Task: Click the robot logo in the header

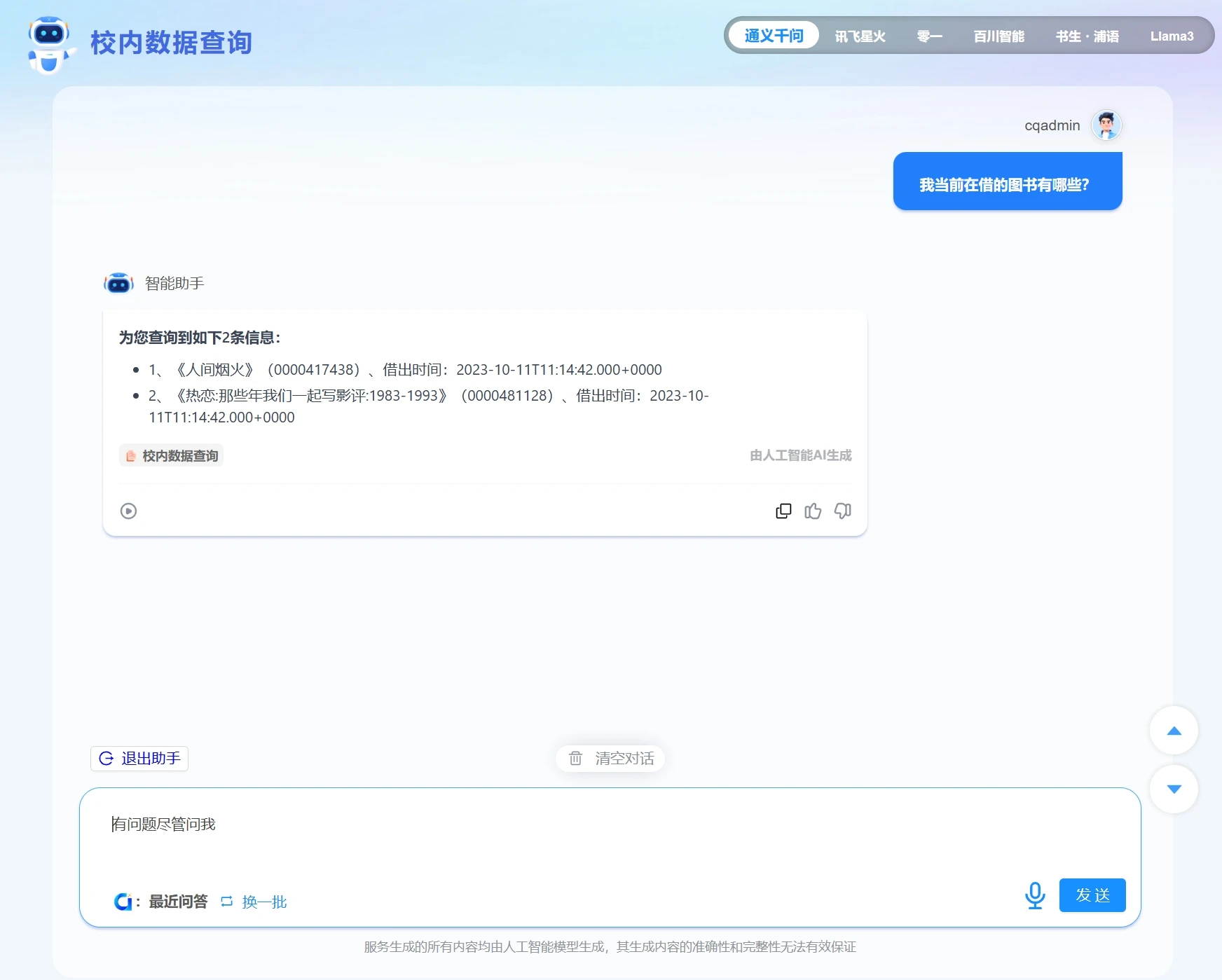Action: click(x=50, y=43)
